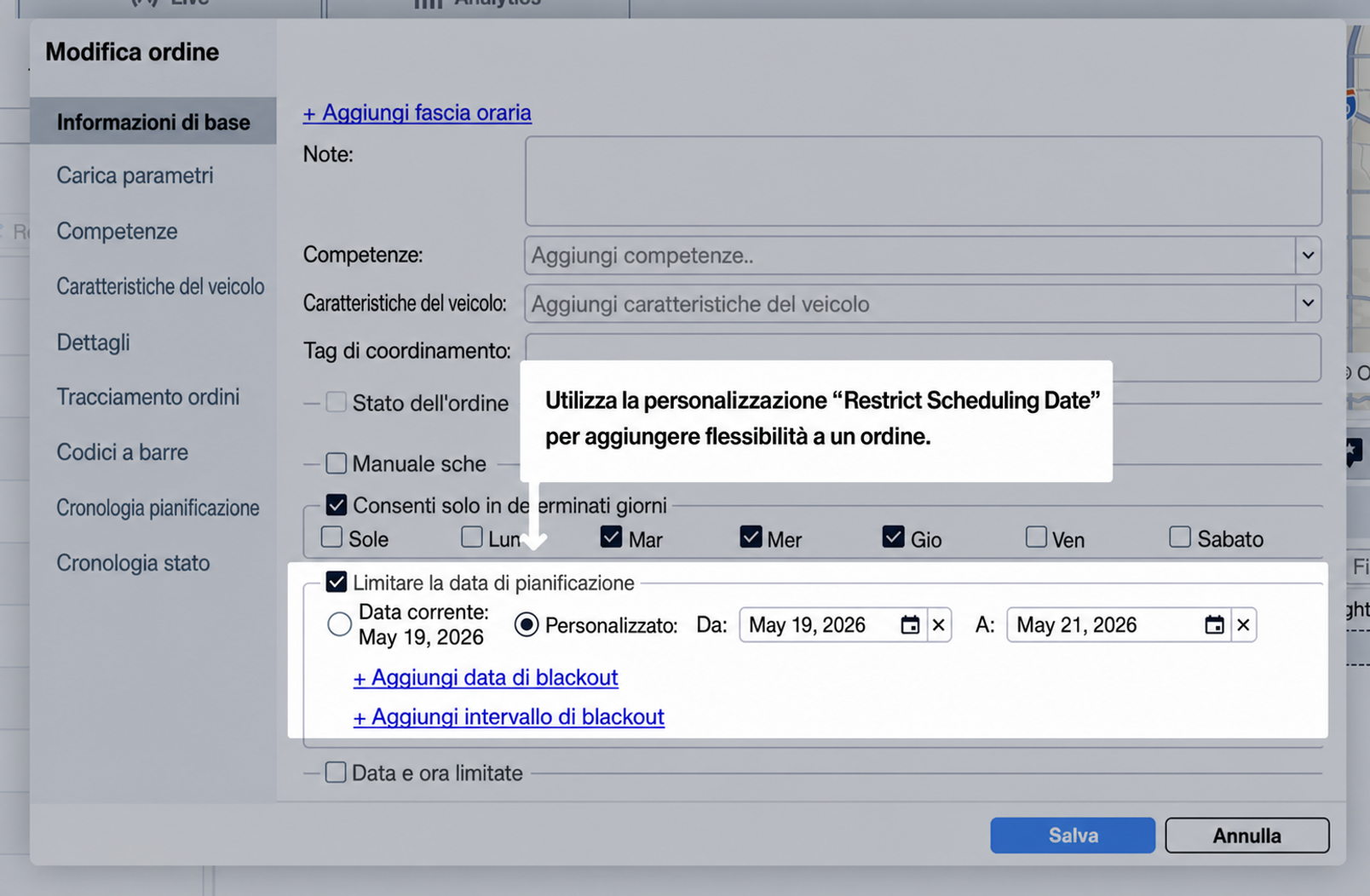
Task: Expand Caratteristiche del veicolo dropdown arrow
Action: pyautogui.click(x=1308, y=303)
